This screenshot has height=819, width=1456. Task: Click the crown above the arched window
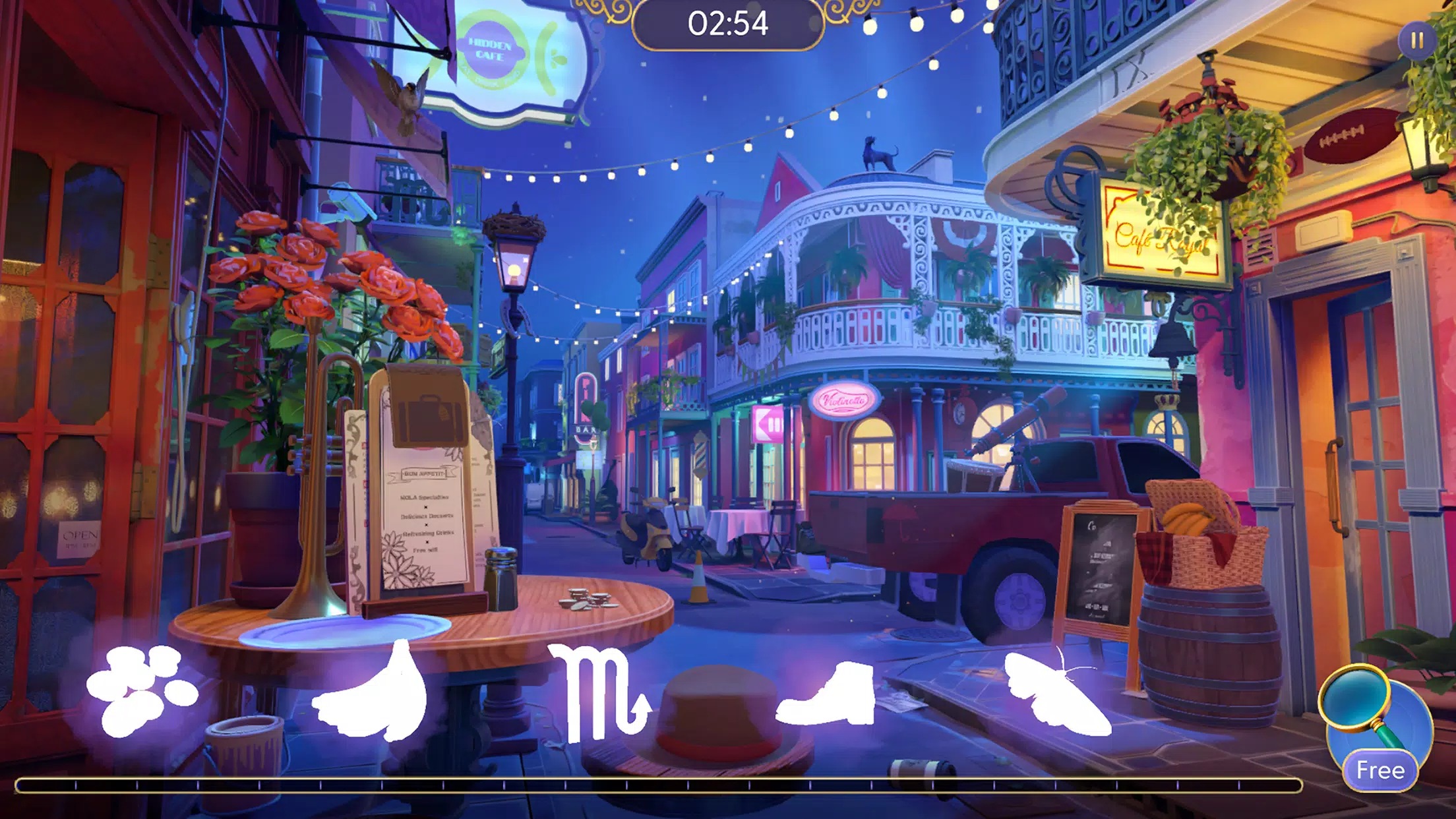coord(1166,401)
